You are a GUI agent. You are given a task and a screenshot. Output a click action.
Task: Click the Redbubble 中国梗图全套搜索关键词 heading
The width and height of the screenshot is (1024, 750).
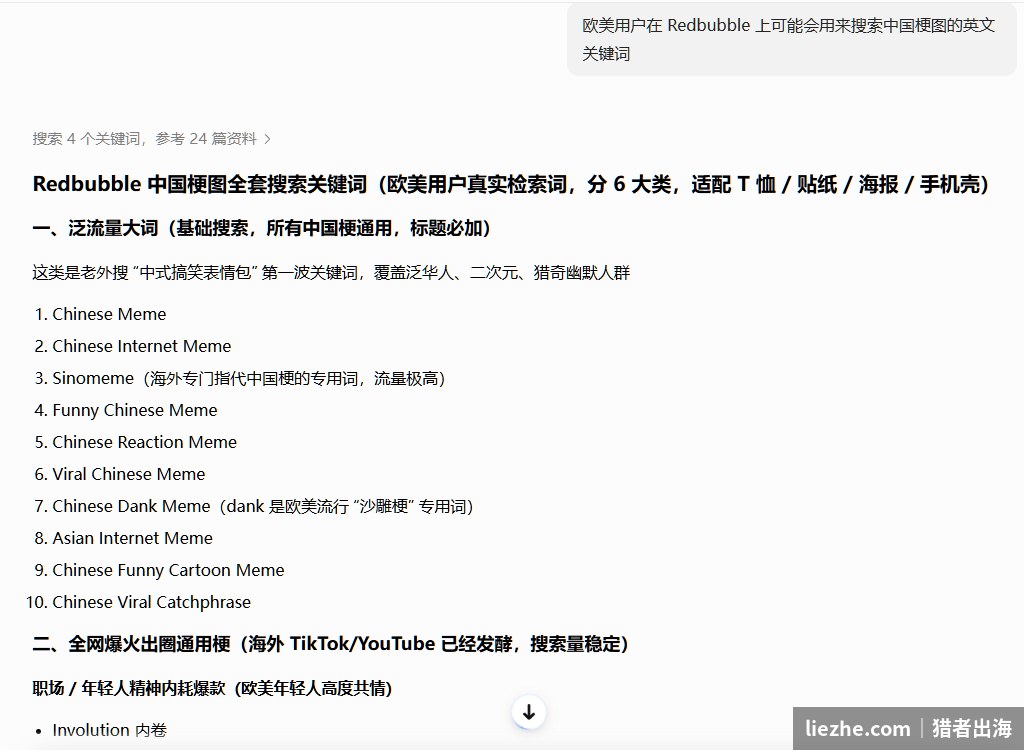(511, 184)
